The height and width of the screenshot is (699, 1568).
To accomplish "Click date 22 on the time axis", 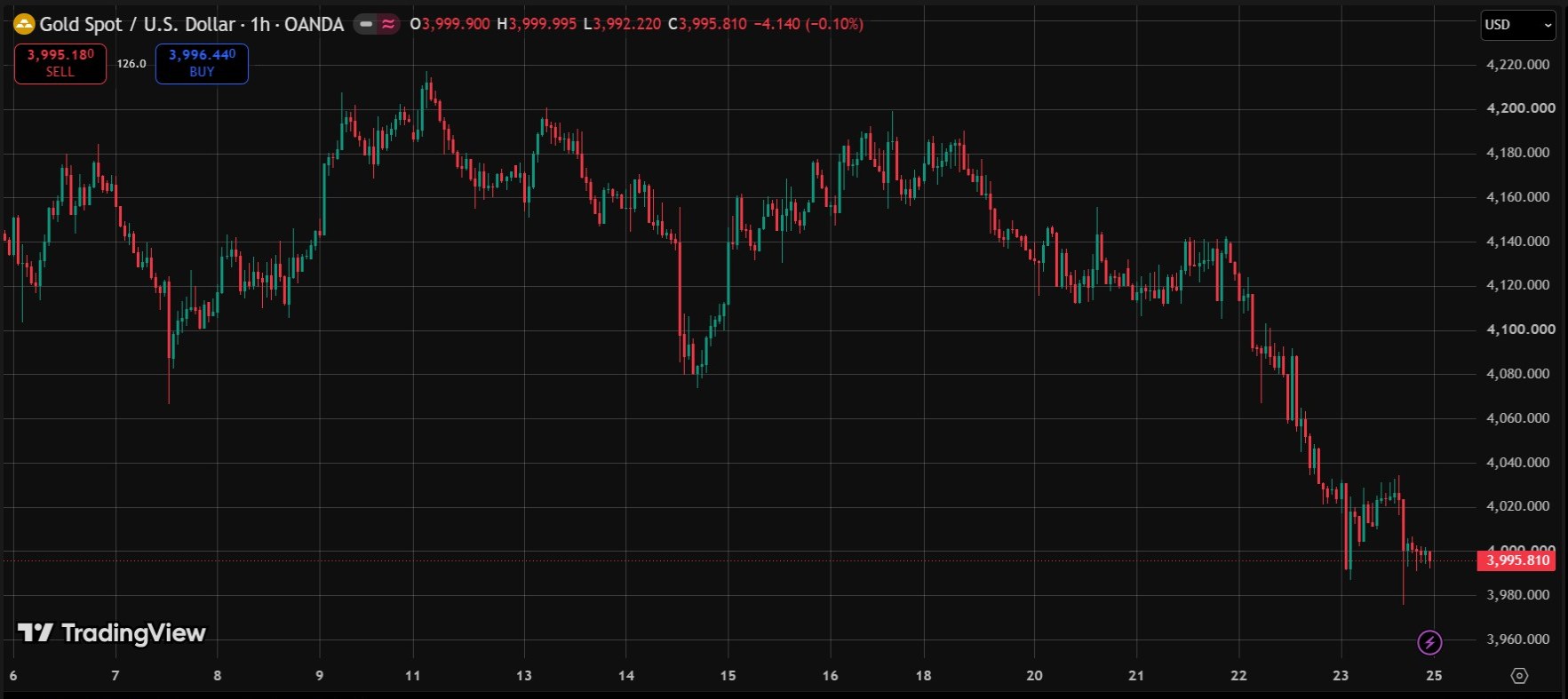I will (1239, 676).
